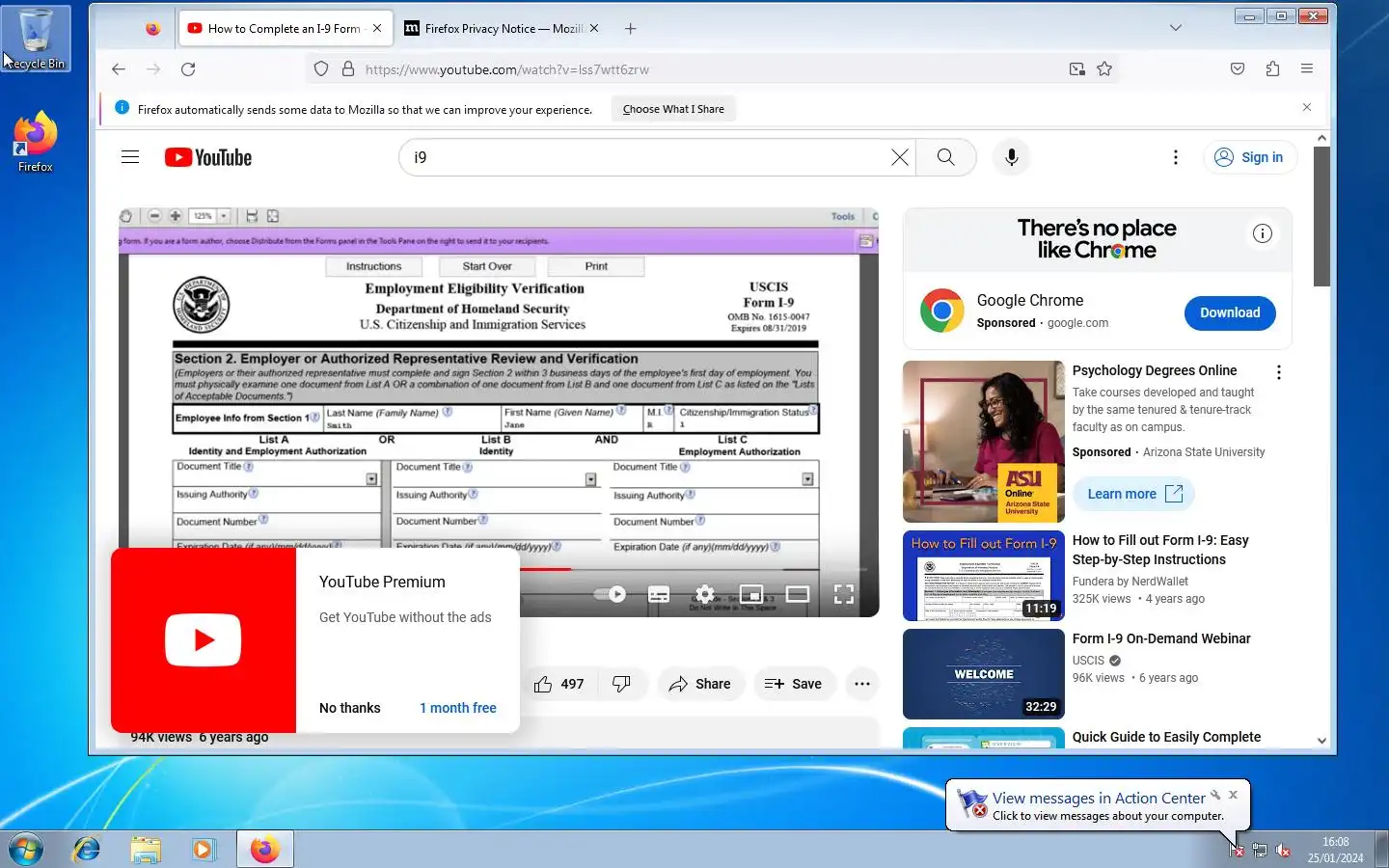Image resolution: width=1389 pixels, height=868 pixels.
Task: Go to YouTube home via logo
Action: [208, 157]
